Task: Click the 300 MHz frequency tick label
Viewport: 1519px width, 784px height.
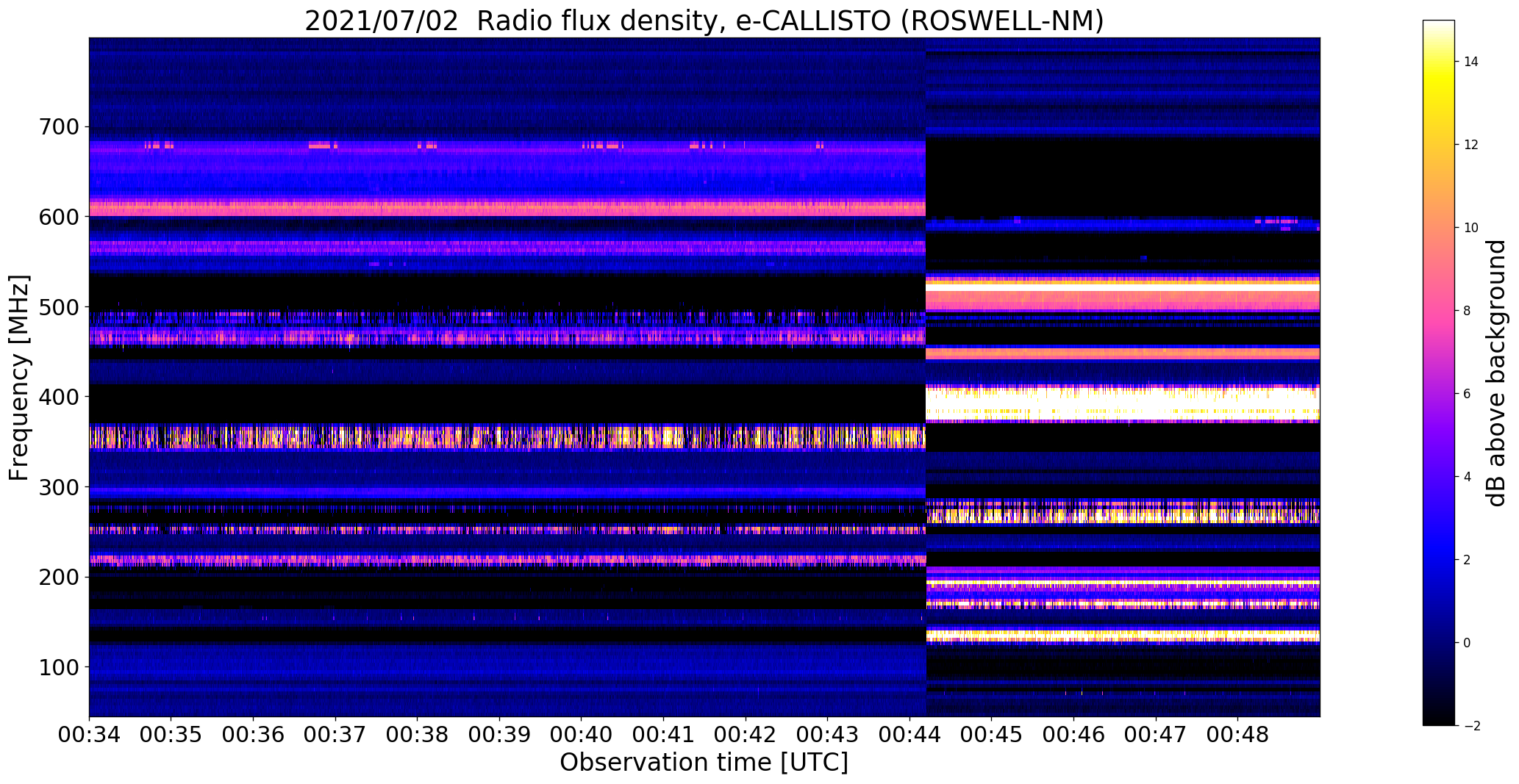Action: [x=57, y=487]
